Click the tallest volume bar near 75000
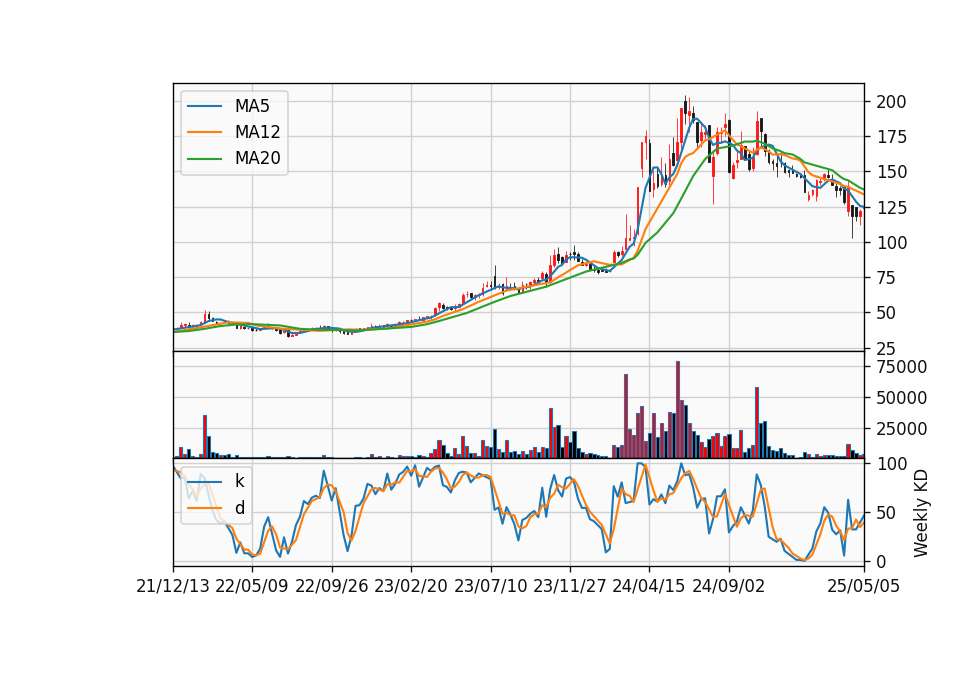The height and width of the screenshot is (690, 960). pyautogui.click(x=678, y=410)
